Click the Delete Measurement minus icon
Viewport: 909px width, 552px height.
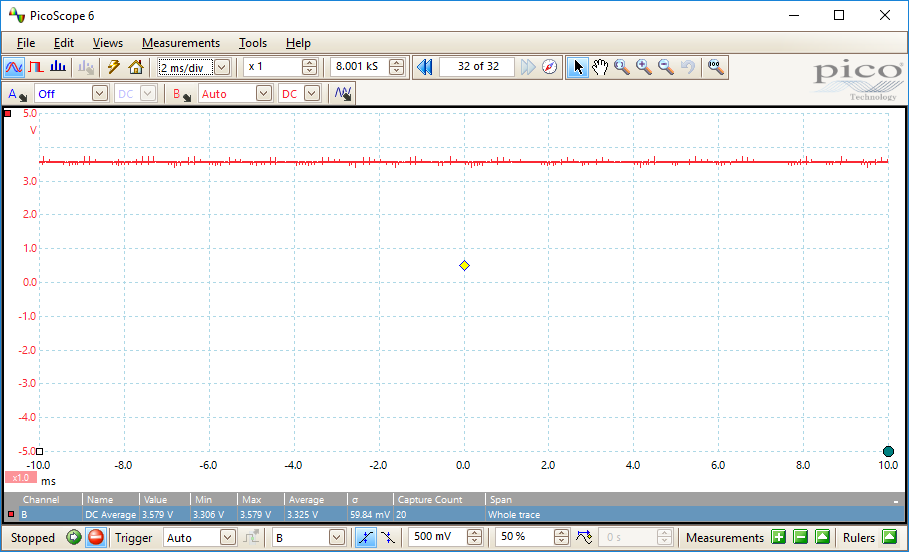coord(801,538)
